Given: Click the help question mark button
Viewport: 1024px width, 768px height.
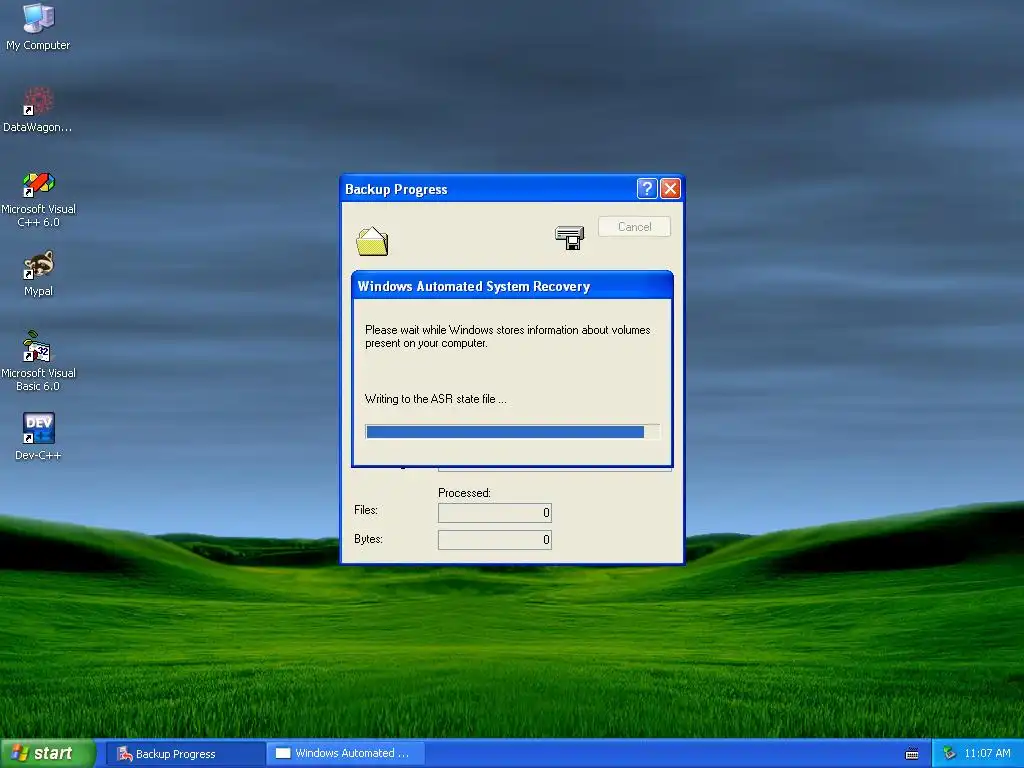Looking at the screenshot, I should (647, 189).
